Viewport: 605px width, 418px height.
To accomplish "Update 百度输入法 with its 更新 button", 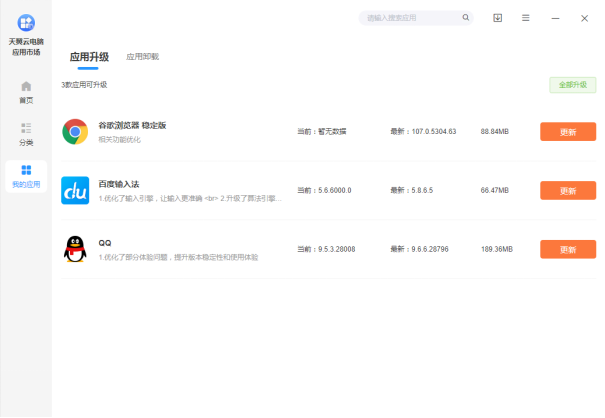I will [x=567, y=190].
